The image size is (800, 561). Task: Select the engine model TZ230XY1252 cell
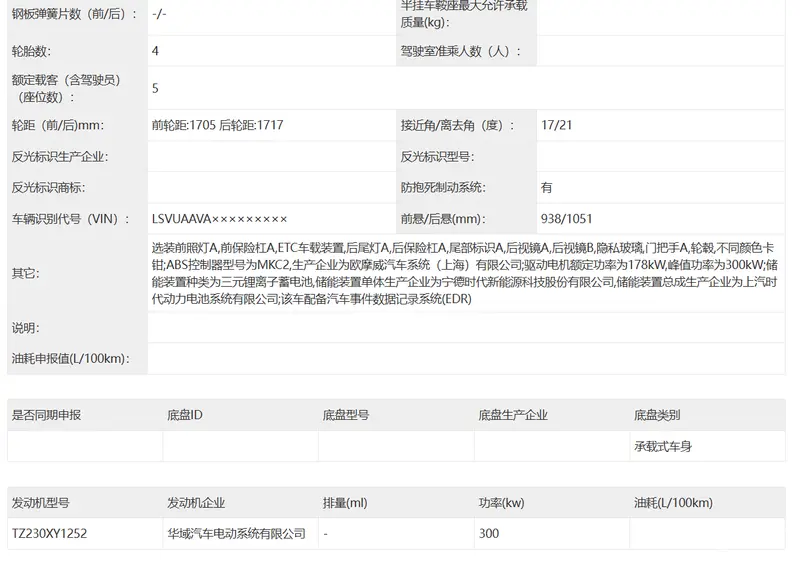[49, 534]
